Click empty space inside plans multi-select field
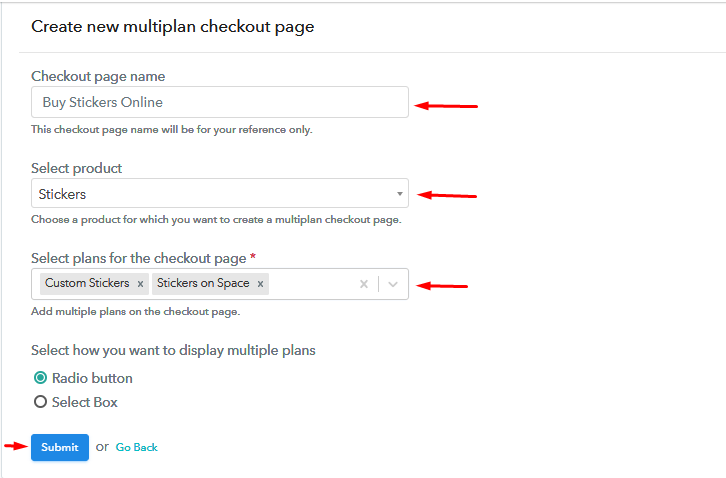 313,284
